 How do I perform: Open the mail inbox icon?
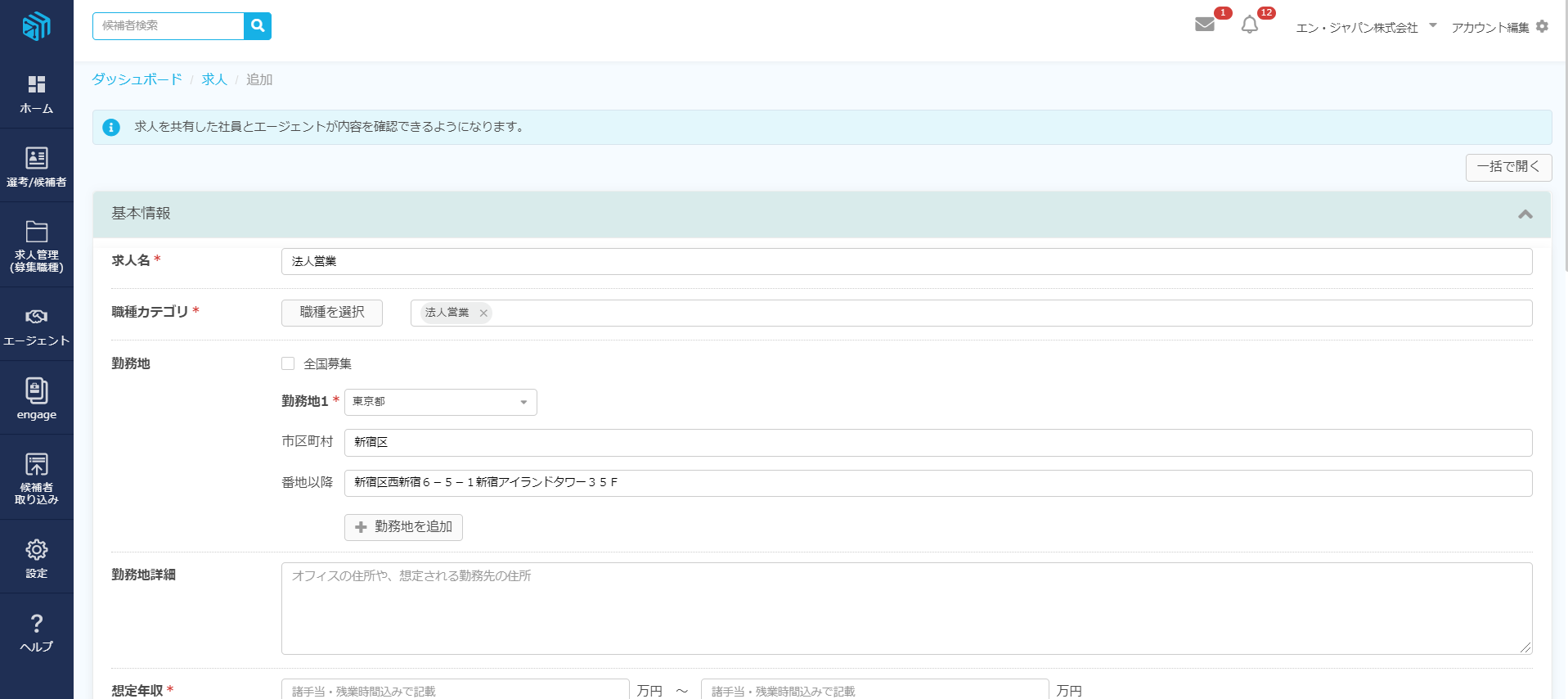[x=1204, y=25]
